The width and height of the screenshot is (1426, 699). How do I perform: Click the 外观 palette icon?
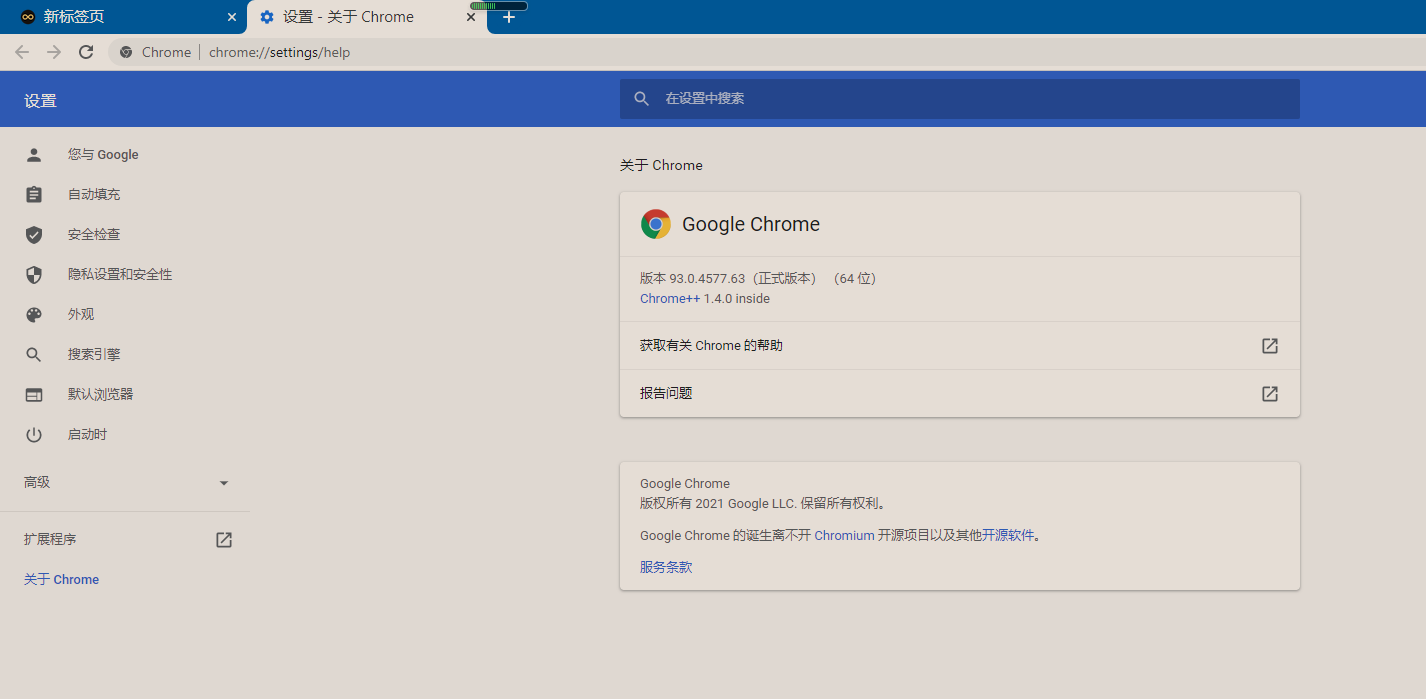(x=33, y=314)
